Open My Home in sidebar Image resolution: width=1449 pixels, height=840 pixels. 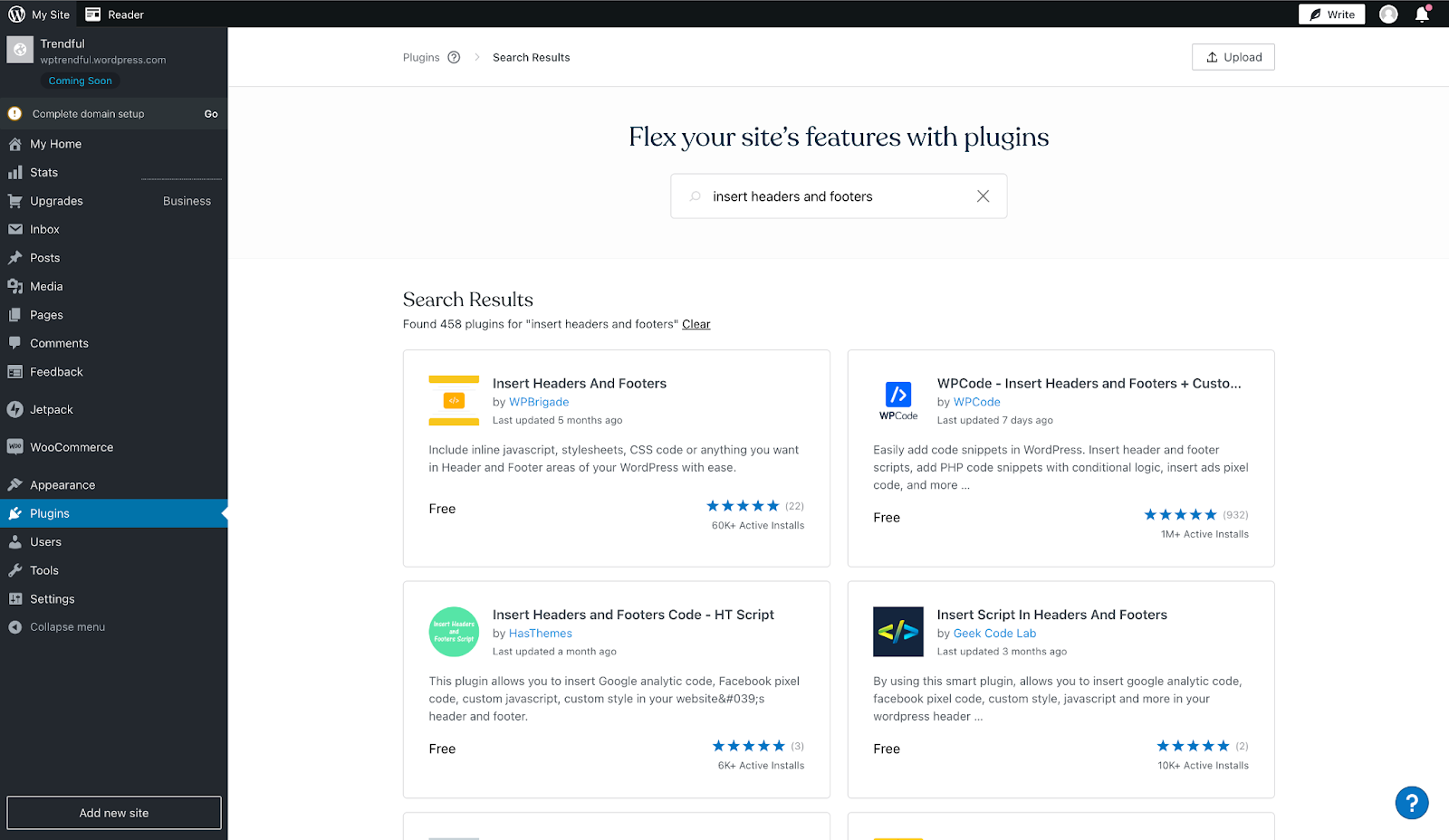pos(113,144)
